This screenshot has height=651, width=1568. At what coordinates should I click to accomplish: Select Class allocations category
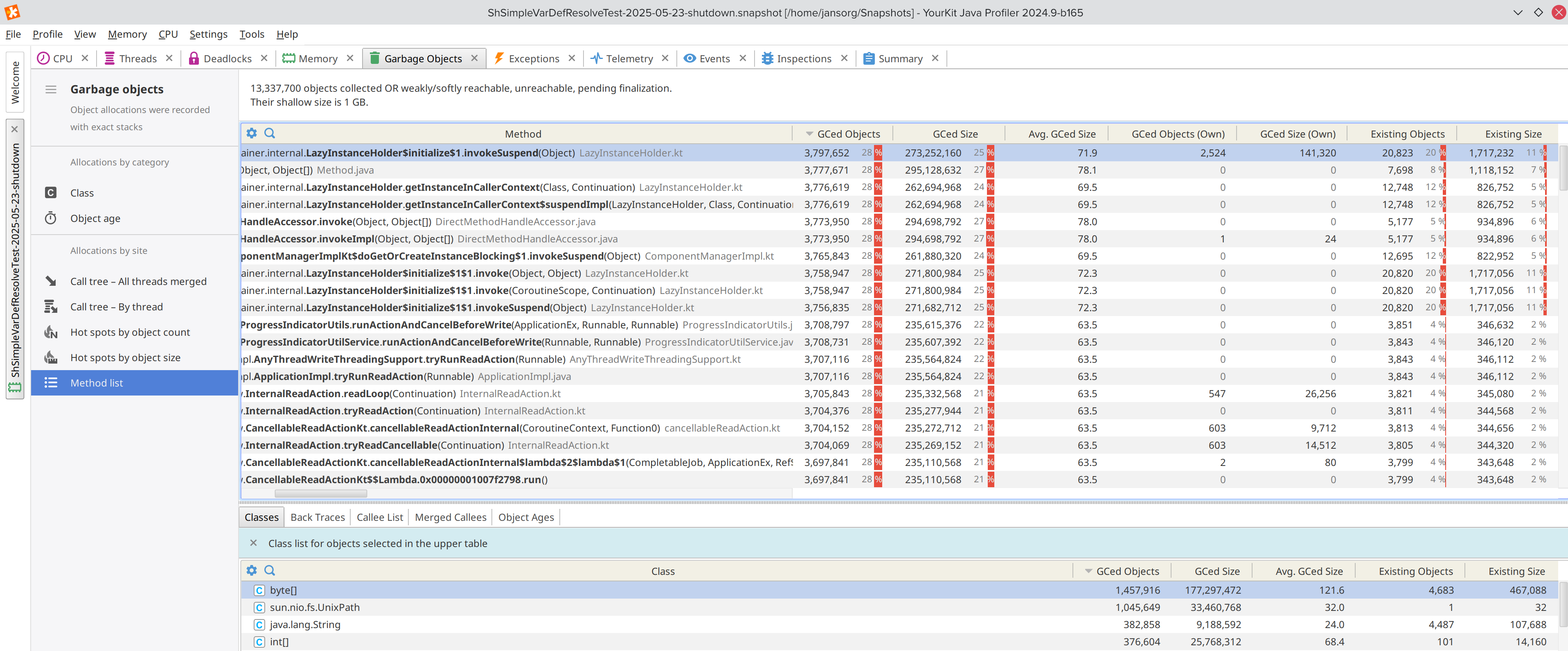click(135, 193)
